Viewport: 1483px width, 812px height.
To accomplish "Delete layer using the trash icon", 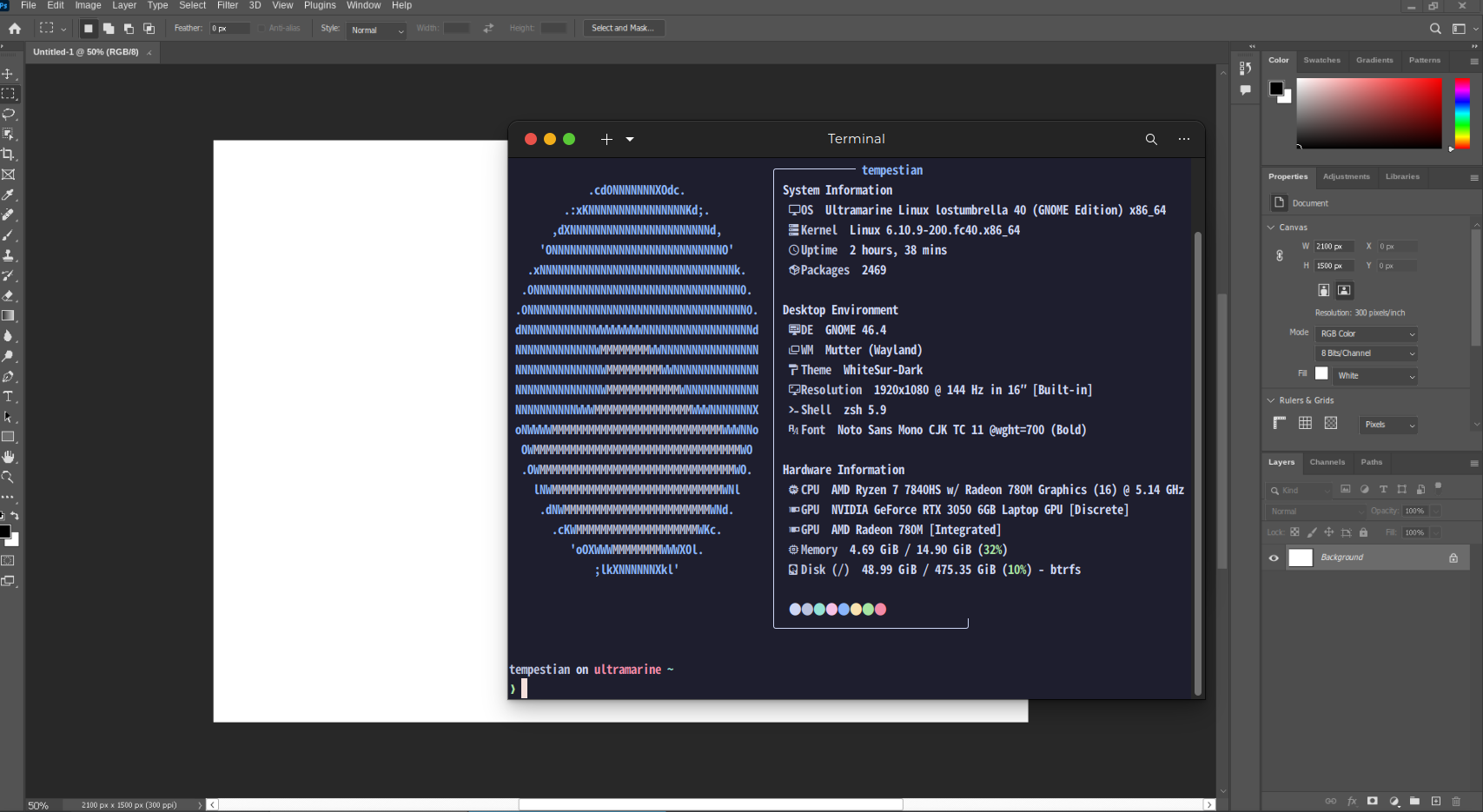I will [1457, 801].
